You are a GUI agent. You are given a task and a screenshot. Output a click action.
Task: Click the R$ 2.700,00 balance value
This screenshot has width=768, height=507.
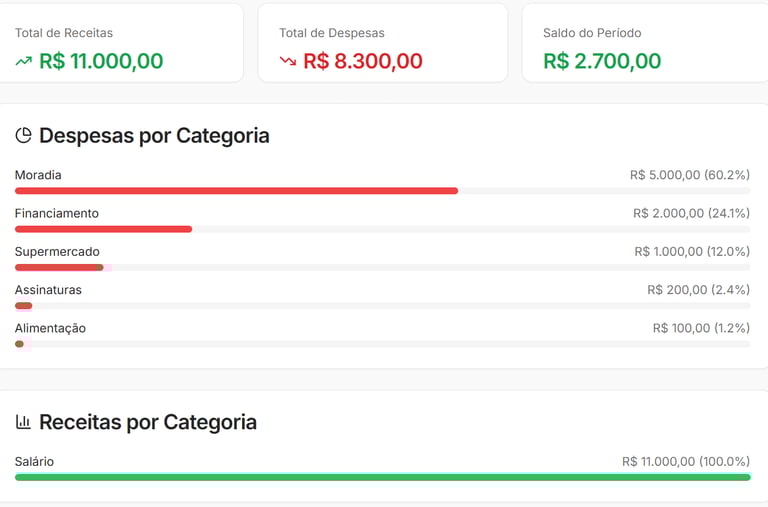[x=602, y=61]
